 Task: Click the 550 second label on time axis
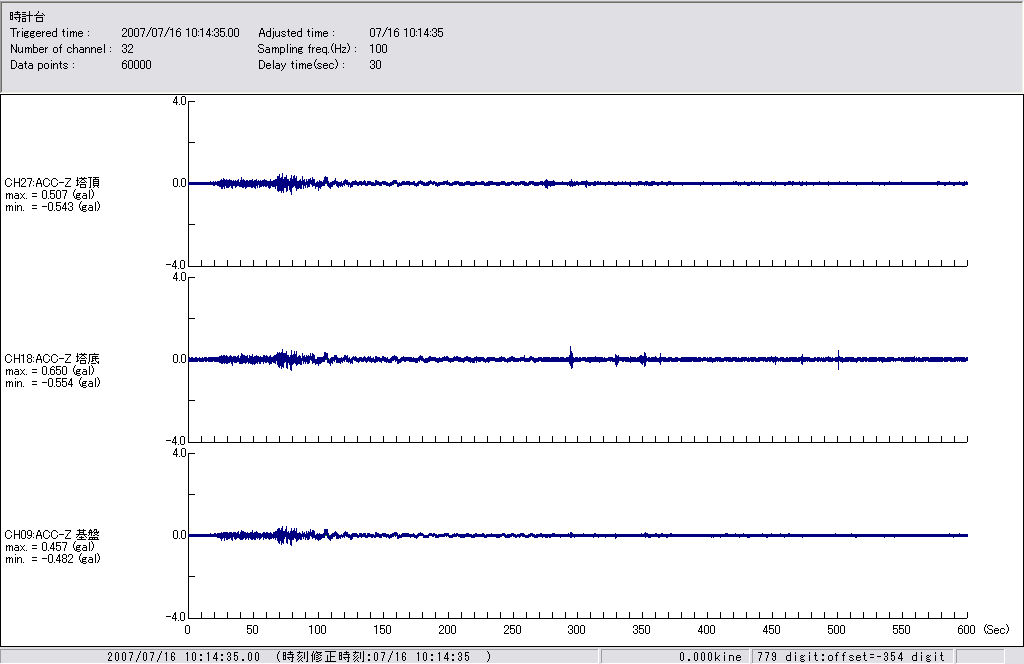click(x=902, y=630)
